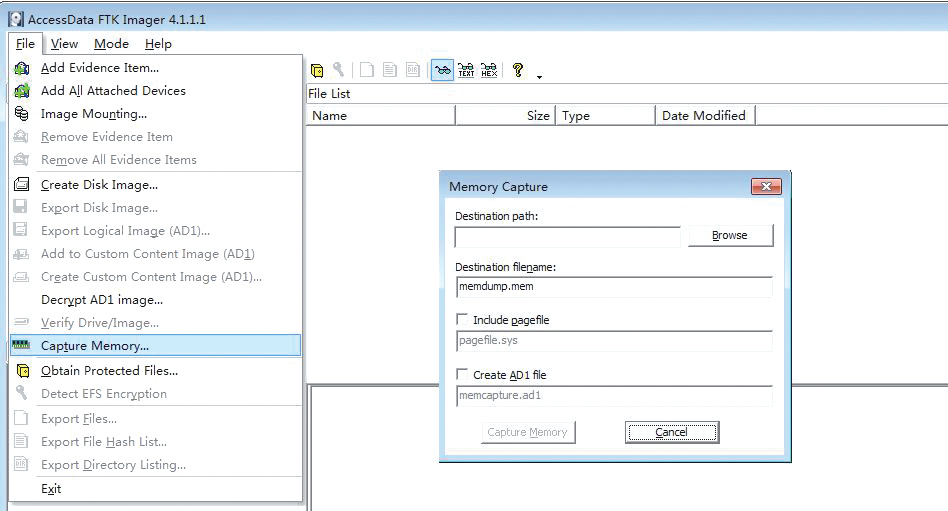Click the Export Disk Image floppy icon

coord(21,207)
